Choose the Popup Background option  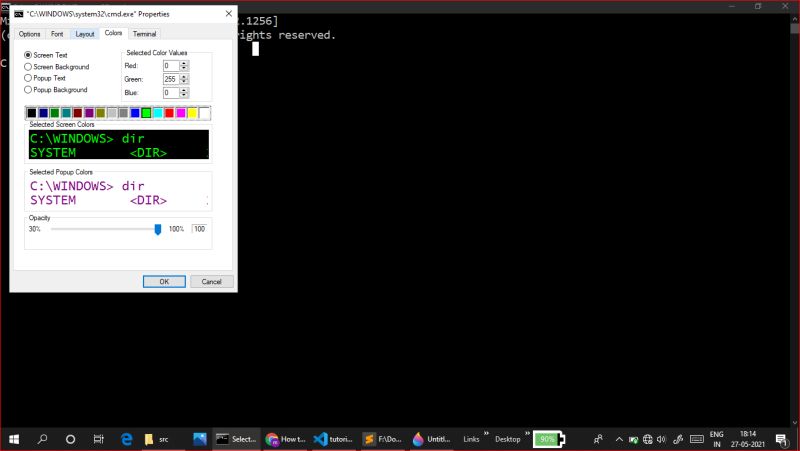pos(28,89)
